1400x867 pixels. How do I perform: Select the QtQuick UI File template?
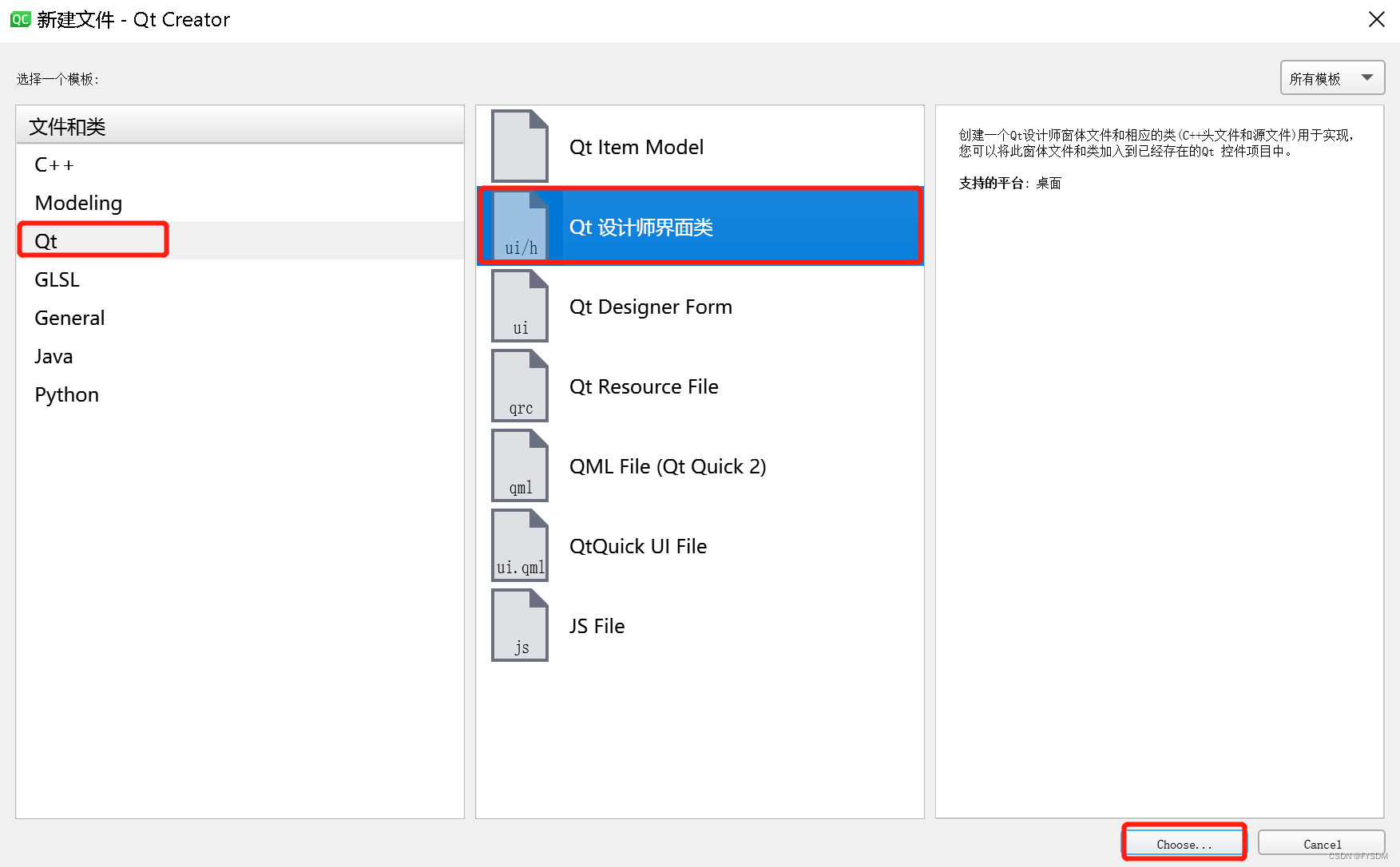click(700, 545)
